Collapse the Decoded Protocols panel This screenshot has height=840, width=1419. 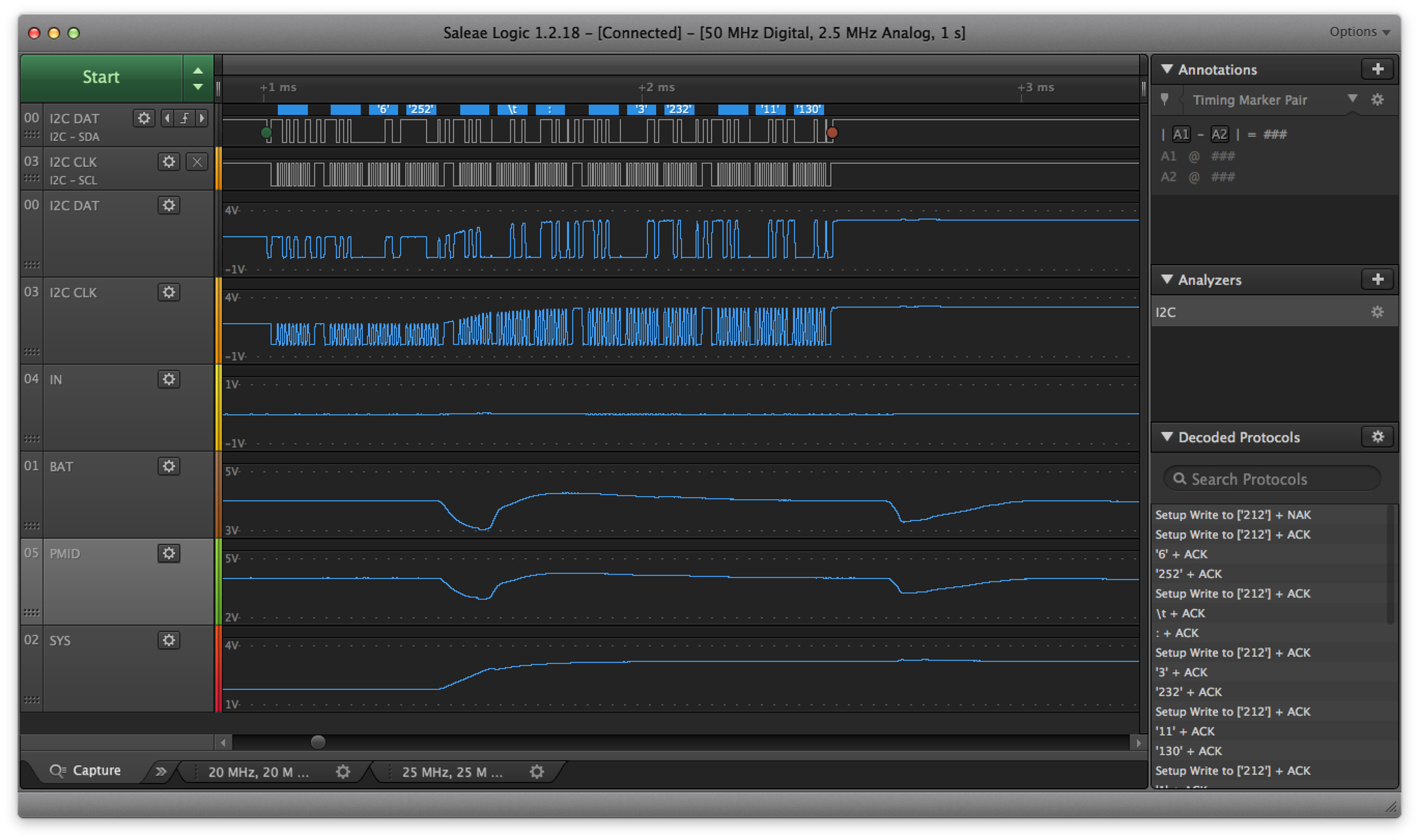click(1167, 437)
